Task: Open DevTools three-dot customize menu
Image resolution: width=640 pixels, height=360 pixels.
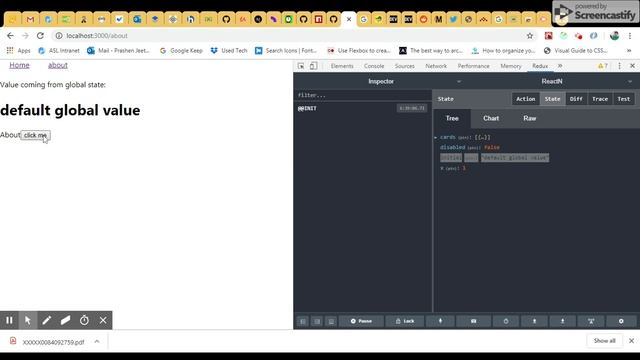Action: (619, 66)
